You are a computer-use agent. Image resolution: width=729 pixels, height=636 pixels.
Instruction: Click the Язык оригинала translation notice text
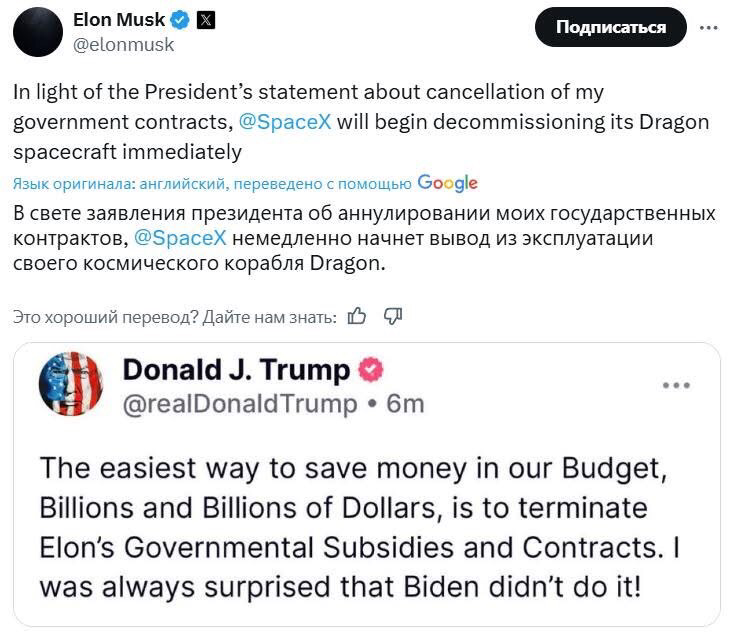(x=212, y=183)
